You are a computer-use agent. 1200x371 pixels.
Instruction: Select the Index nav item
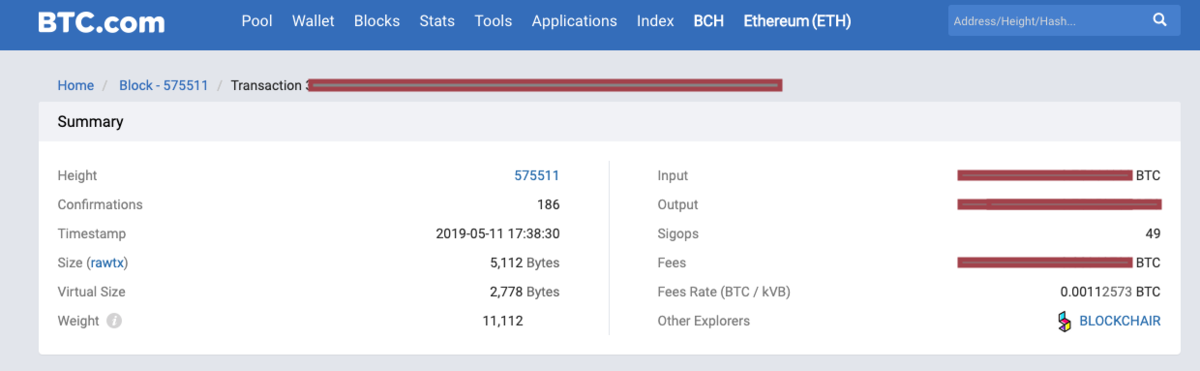[655, 21]
